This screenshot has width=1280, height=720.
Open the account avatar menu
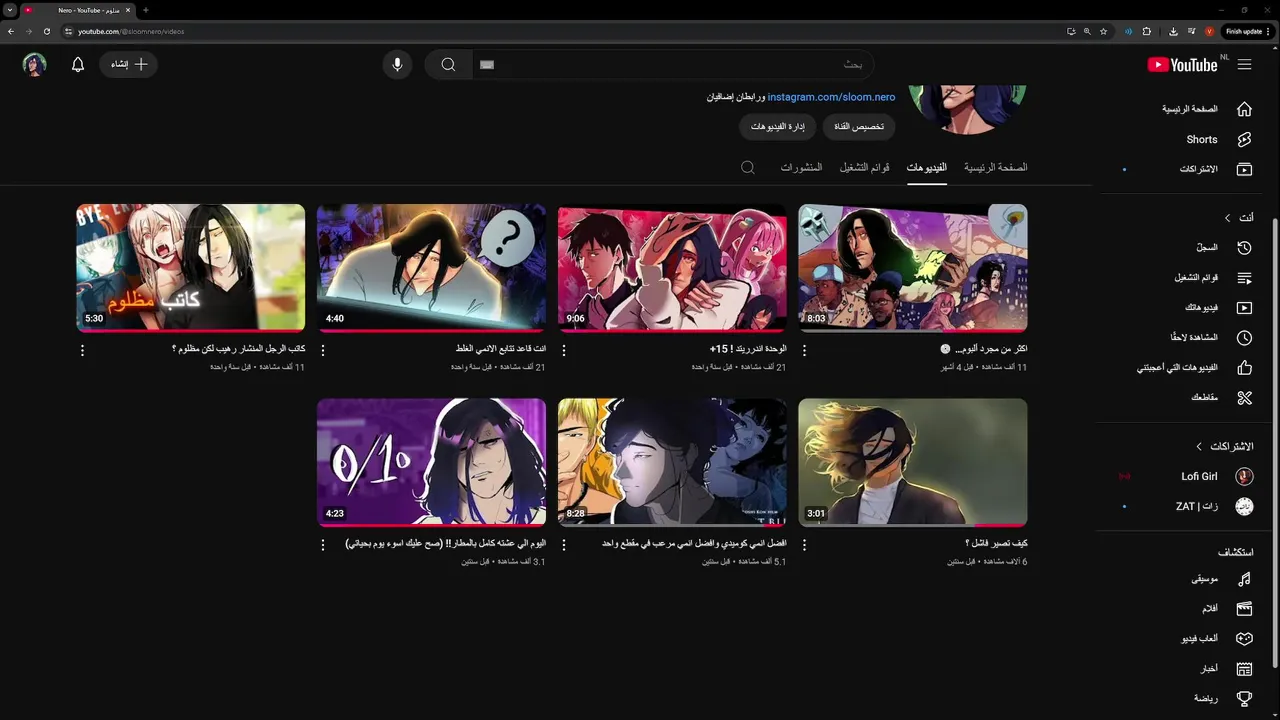[35, 64]
